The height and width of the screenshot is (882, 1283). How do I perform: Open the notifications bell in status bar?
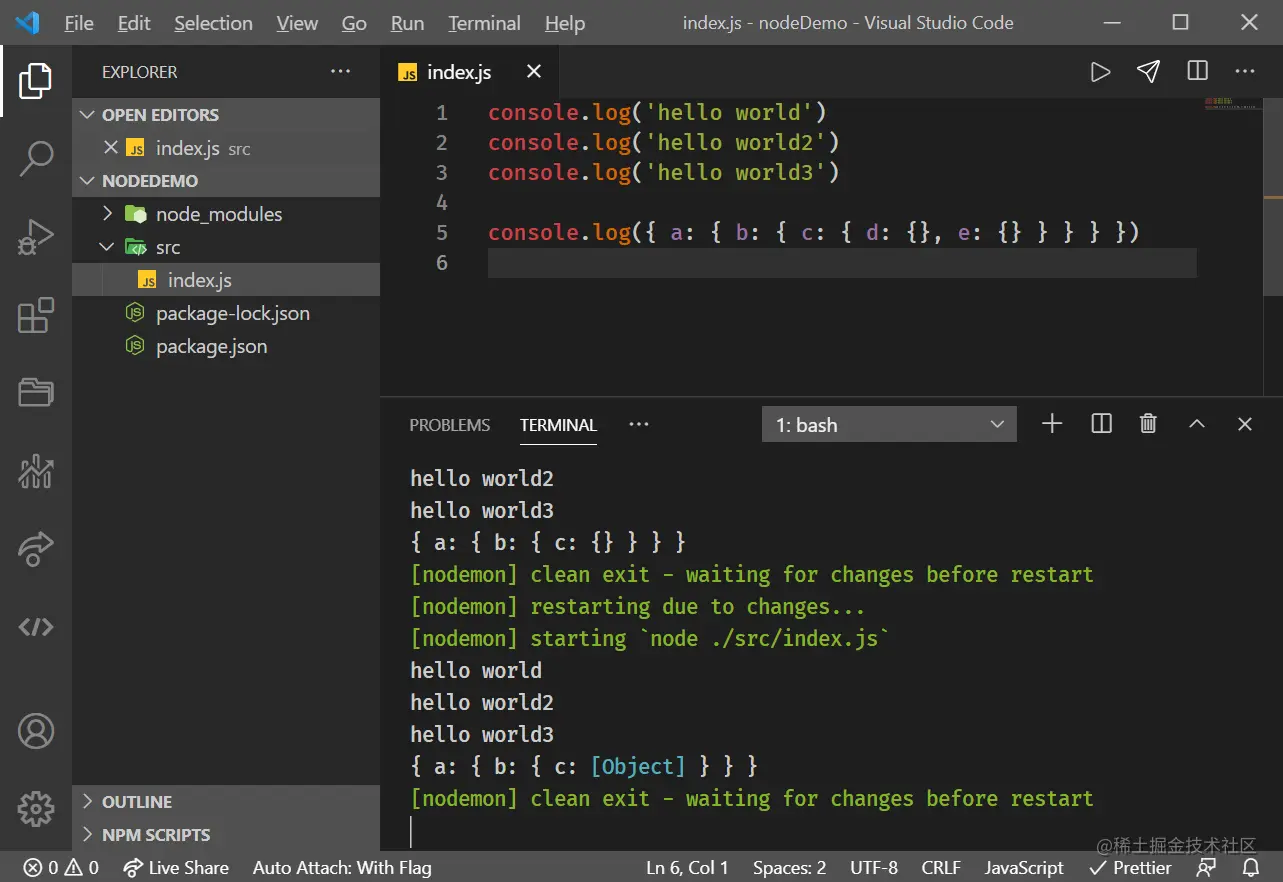1251,867
